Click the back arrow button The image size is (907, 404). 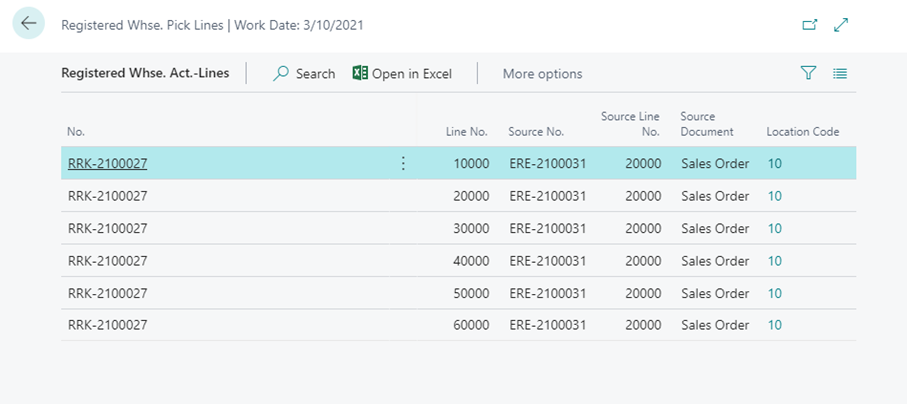28,24
